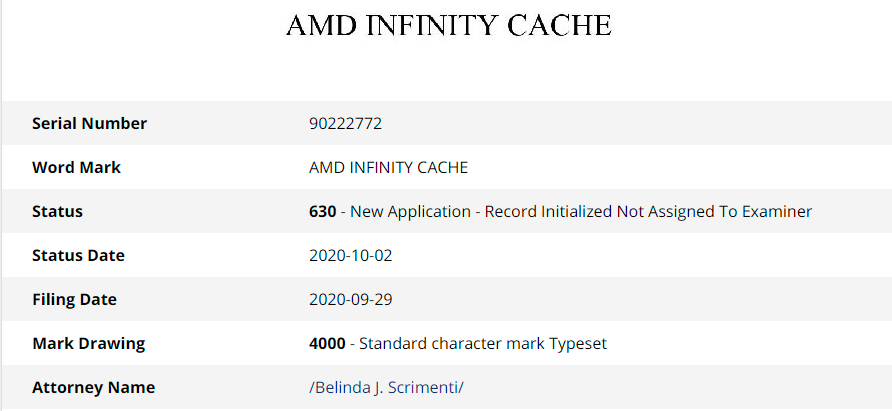The height and width of the screenshot is (411, 892).
Task: Select the bold 4000 drawing code
Action: tap(327, 344)
